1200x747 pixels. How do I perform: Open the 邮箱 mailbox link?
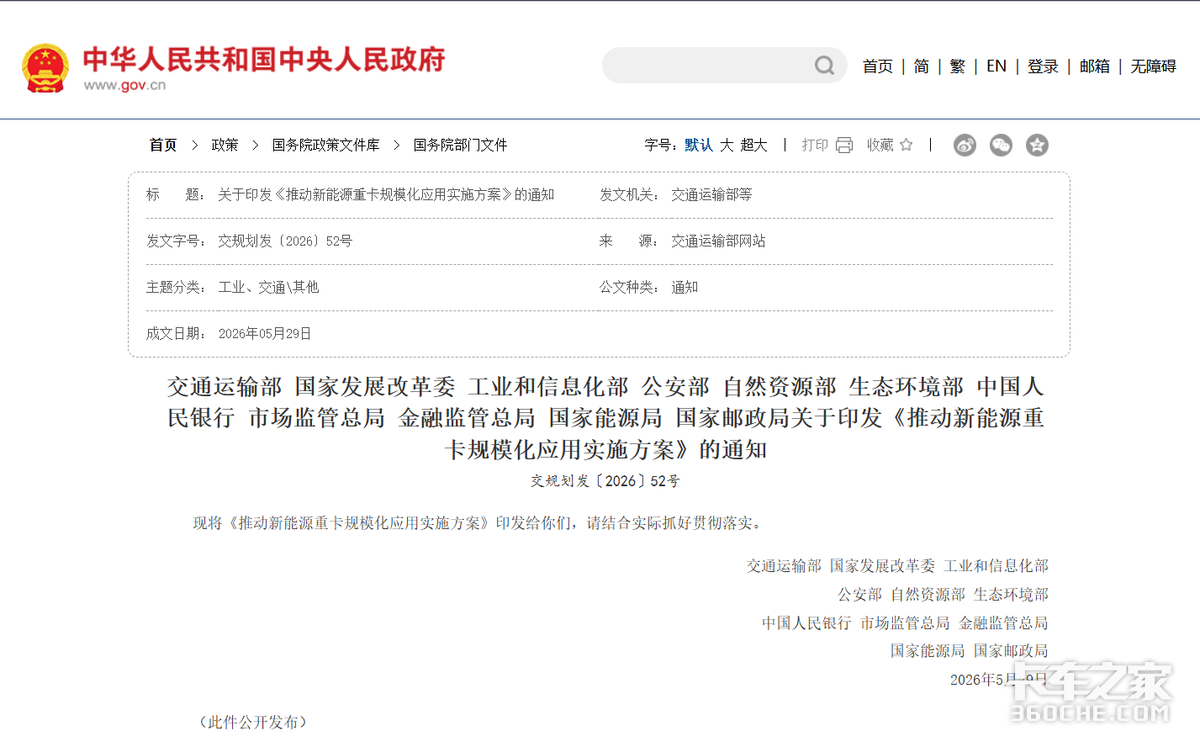click(1095, 66)
